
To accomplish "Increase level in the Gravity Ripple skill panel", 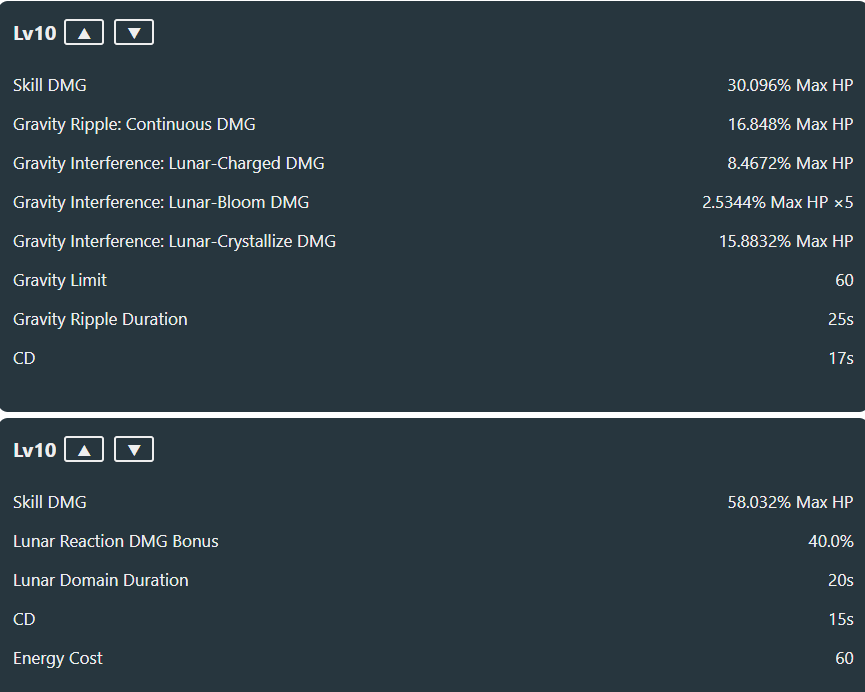I will pos(84,33).
